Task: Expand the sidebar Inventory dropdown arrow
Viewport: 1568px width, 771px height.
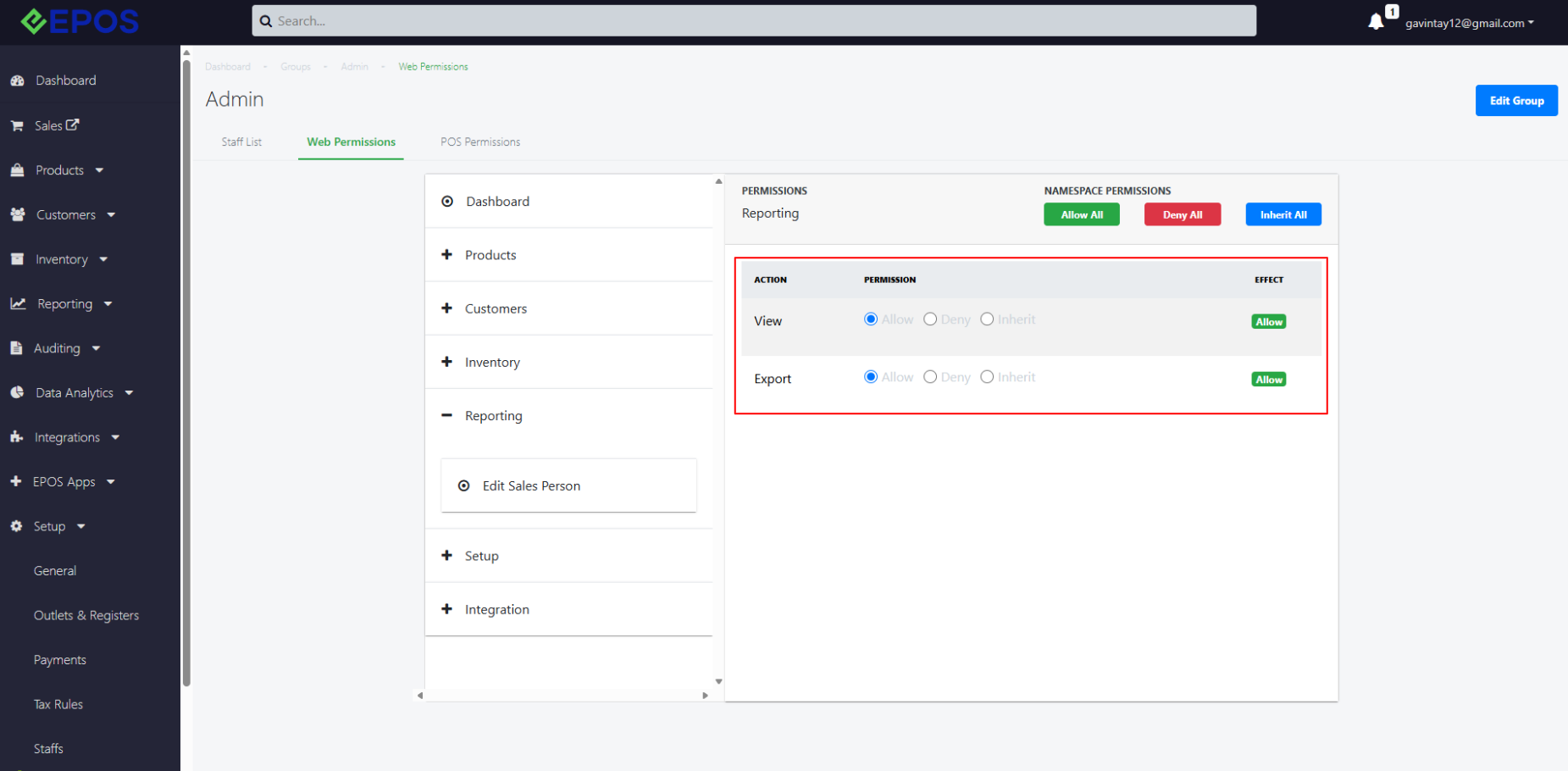Action: pos(103,259)
